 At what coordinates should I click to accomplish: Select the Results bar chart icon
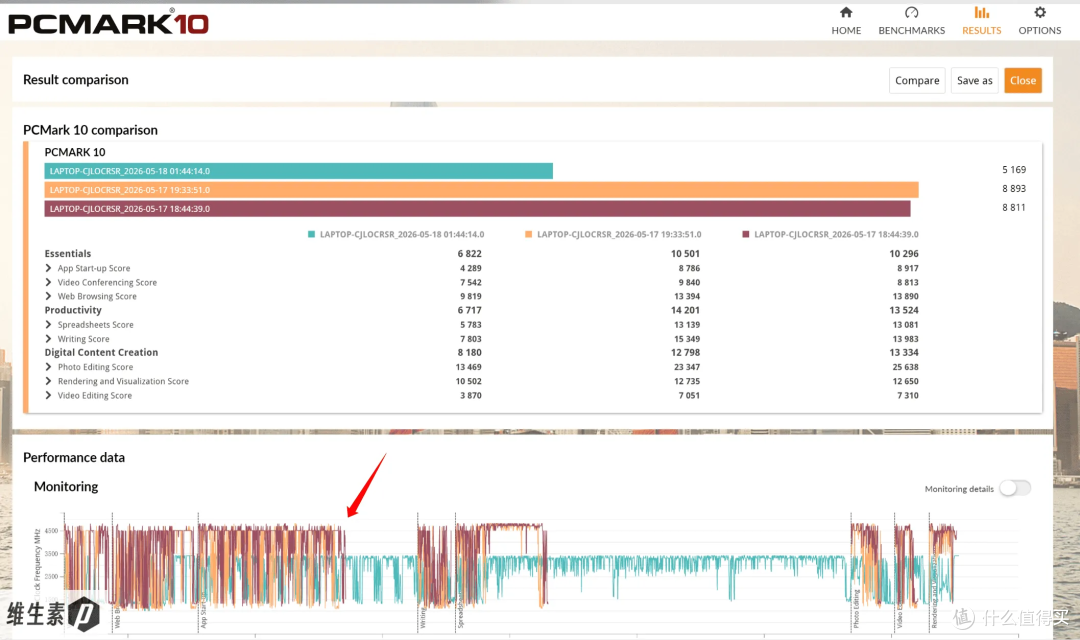(x=982, y=12)
